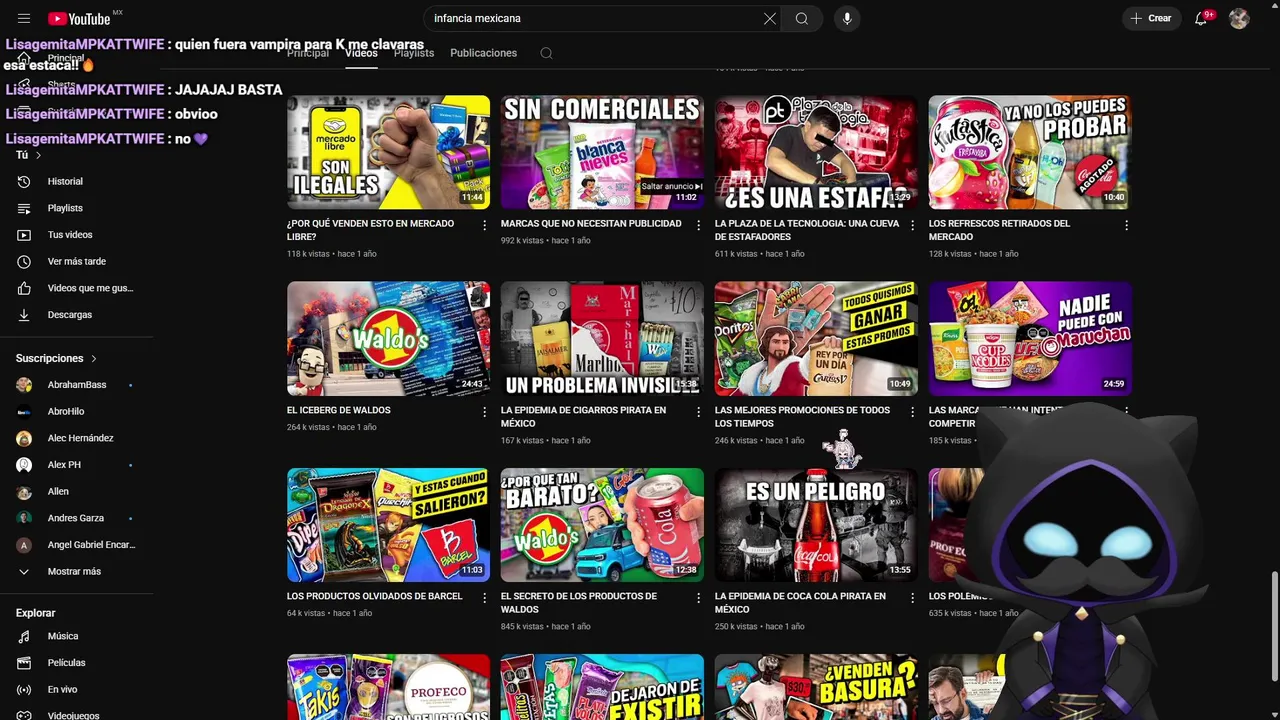Screen dimensions: 1280x720
Task: Open options for Coca Cola pirata video
Action: (912, 597)
